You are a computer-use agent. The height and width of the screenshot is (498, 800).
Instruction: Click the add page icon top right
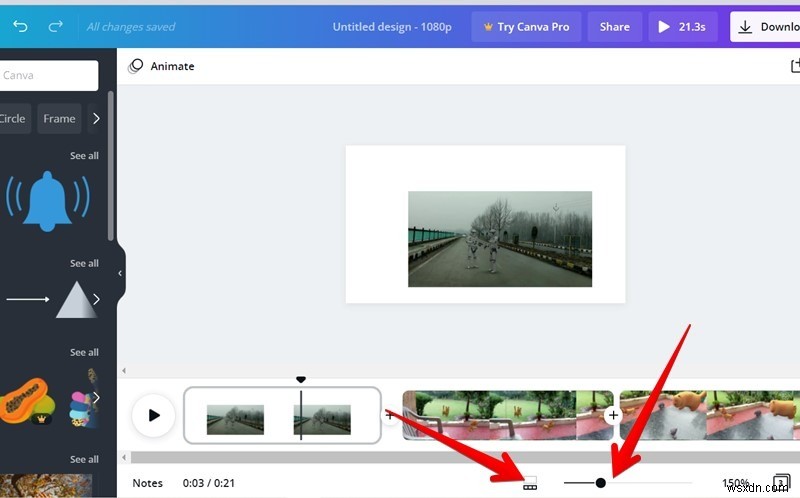pos(794,66)
